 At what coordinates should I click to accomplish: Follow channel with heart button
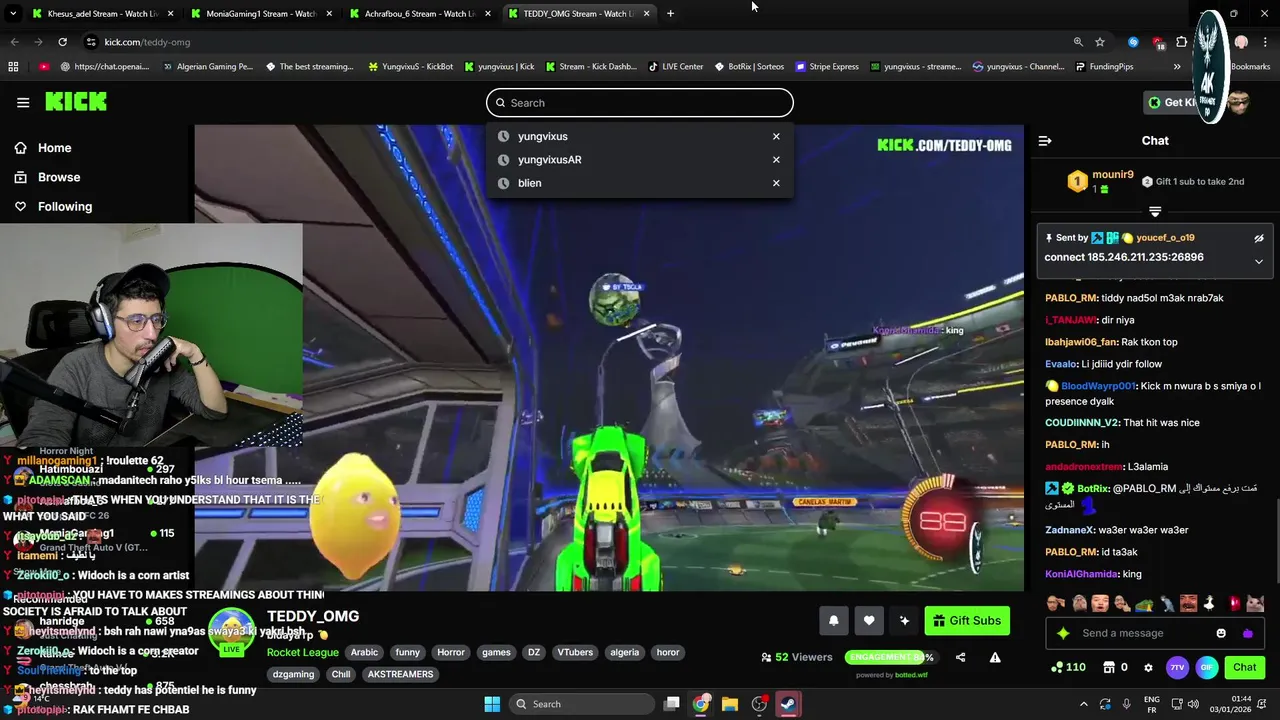(x=869, y=621)
